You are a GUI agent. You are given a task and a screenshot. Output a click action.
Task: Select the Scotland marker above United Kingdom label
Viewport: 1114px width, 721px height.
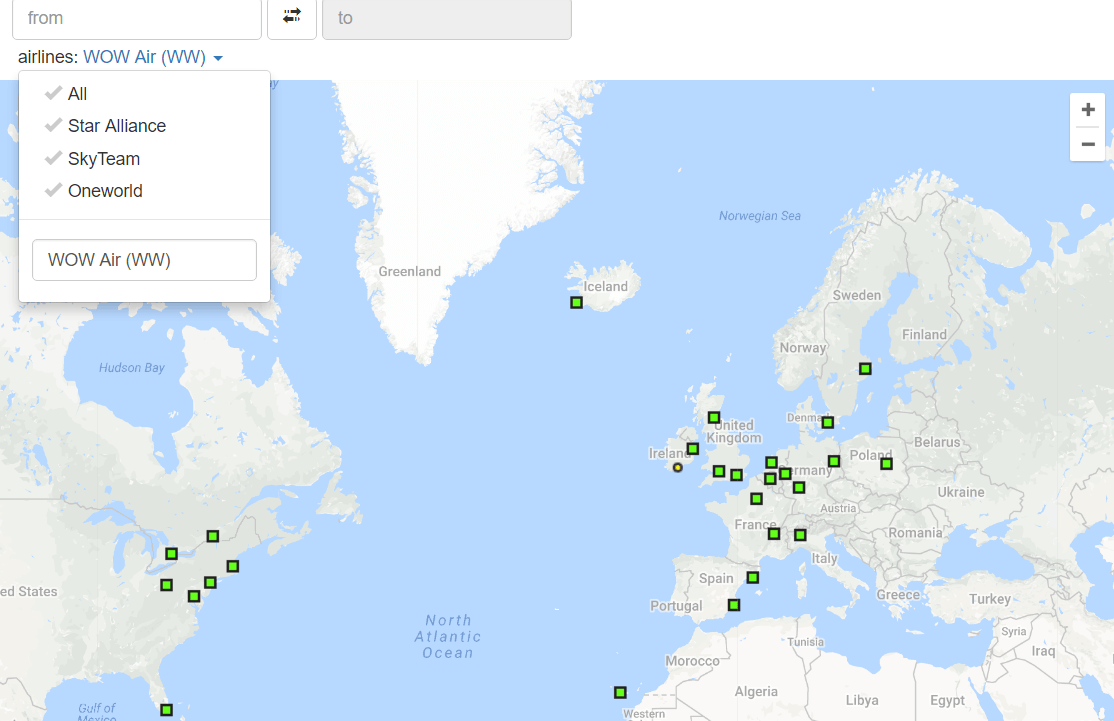(714, 418)
